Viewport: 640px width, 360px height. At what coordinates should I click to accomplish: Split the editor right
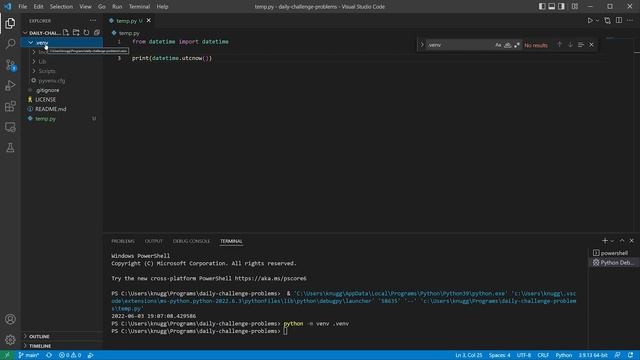pyautogui.click(x=619, y=20)
